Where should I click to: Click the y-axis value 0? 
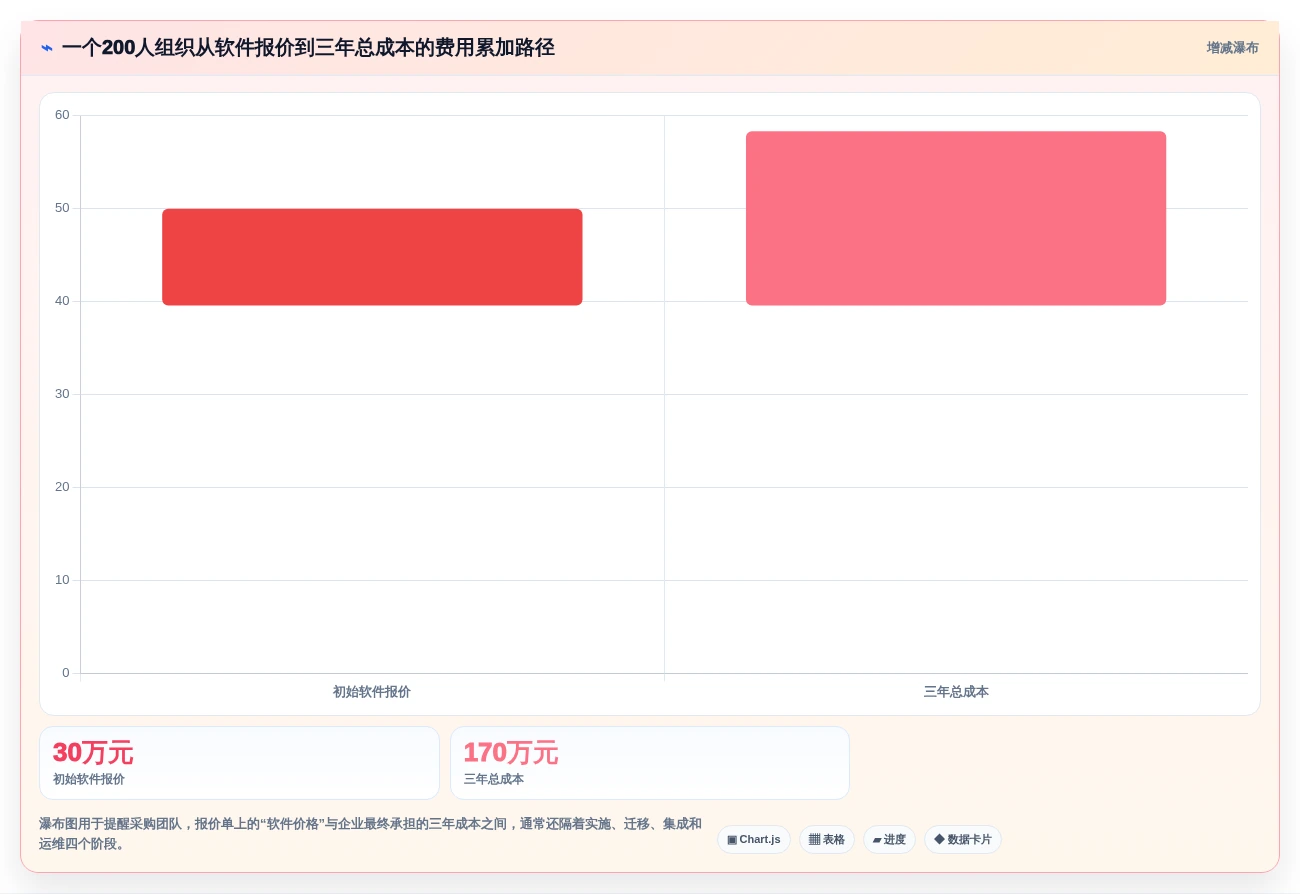(x=66, y=673)
